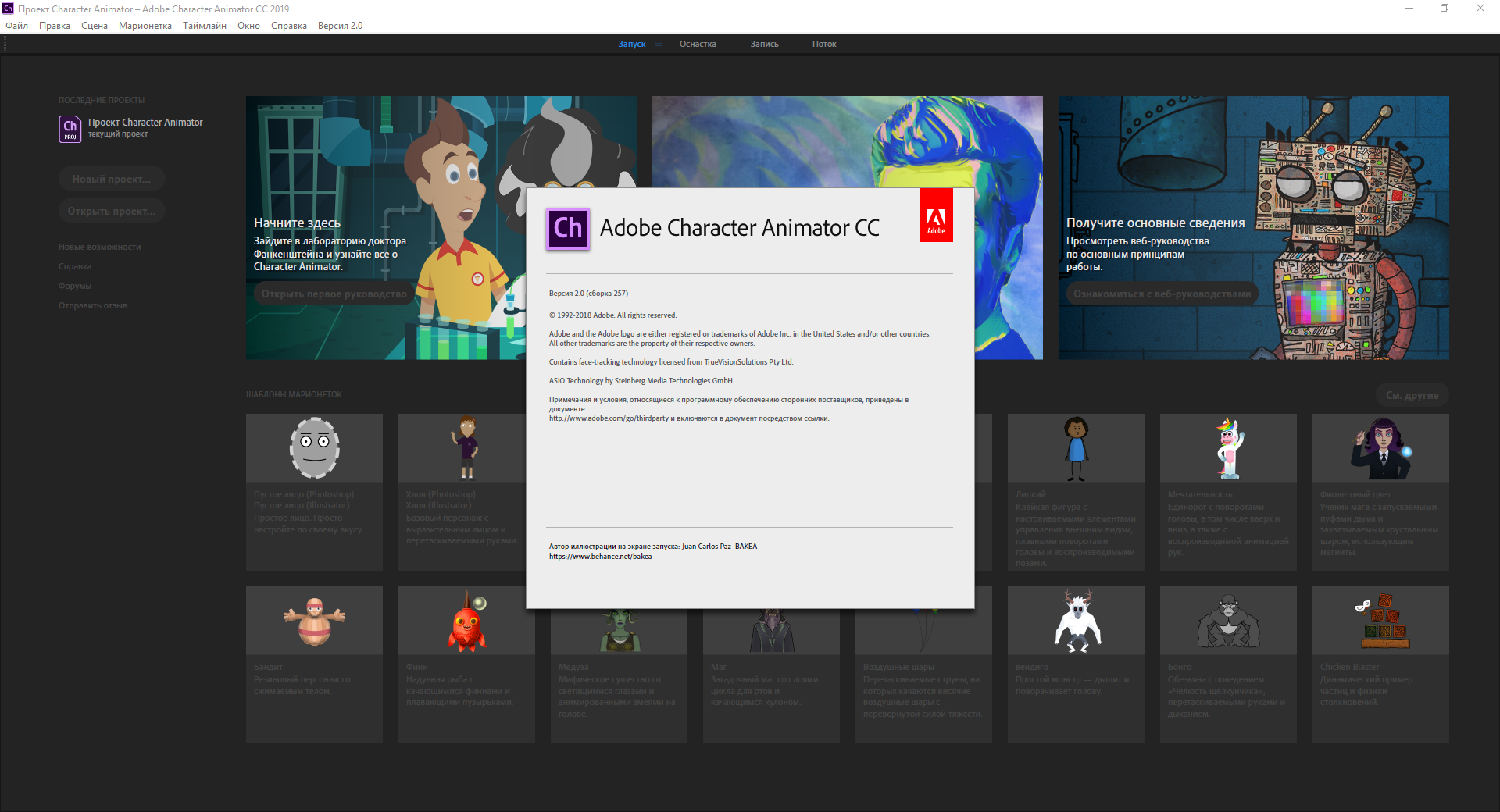The image size is (1500, 812).
Task: Switch to the Поток workspace tab
Action: [824, 44]
